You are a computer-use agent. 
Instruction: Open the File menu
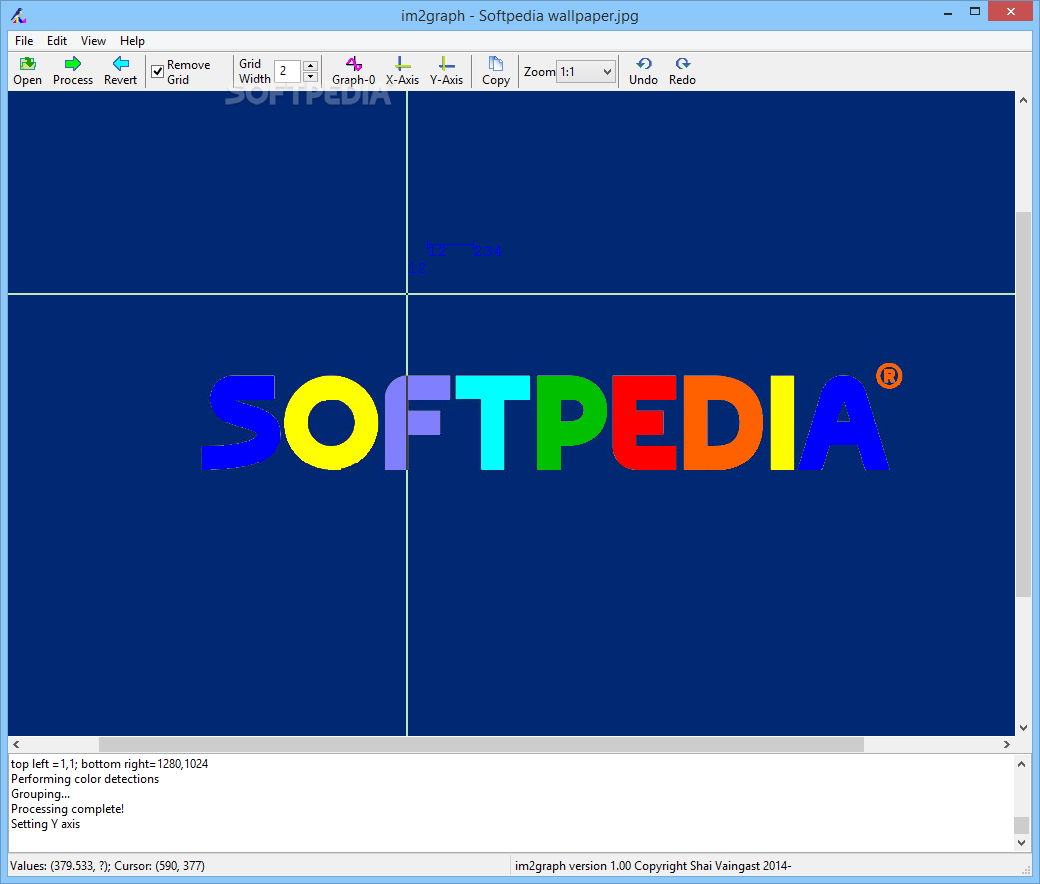(x=24, y=41)
